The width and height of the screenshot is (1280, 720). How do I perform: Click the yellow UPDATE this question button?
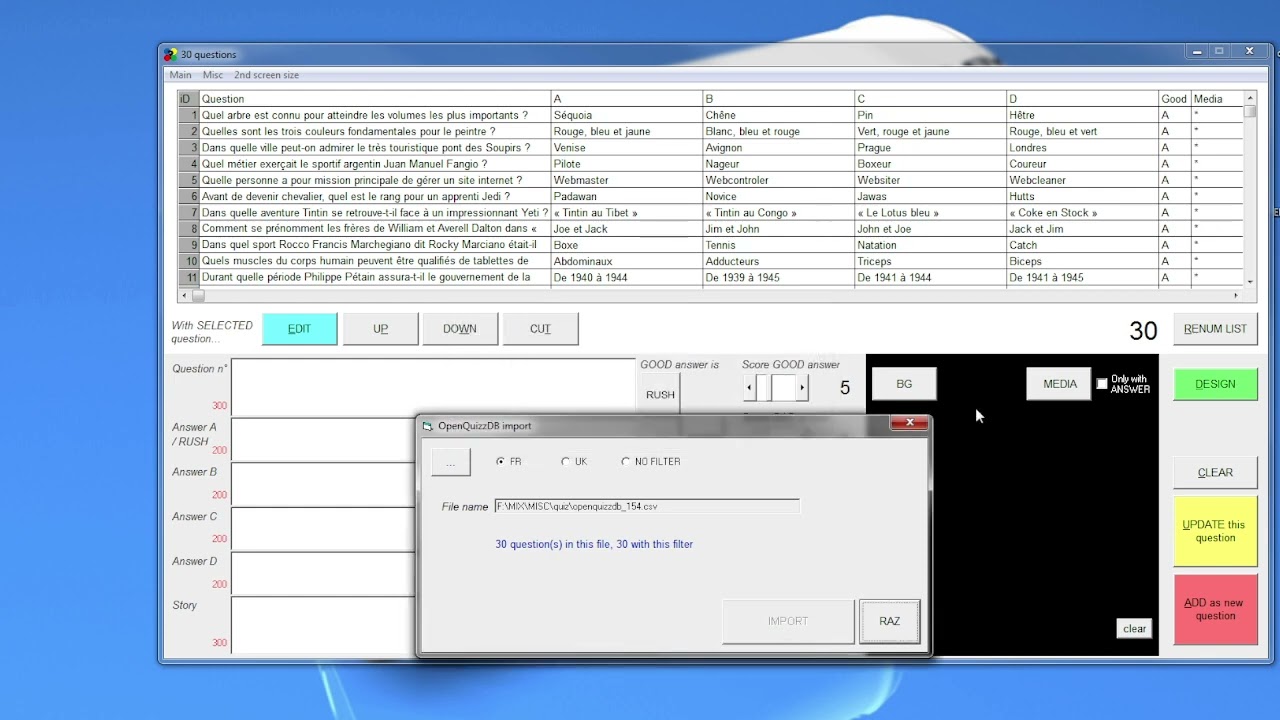1215,531
